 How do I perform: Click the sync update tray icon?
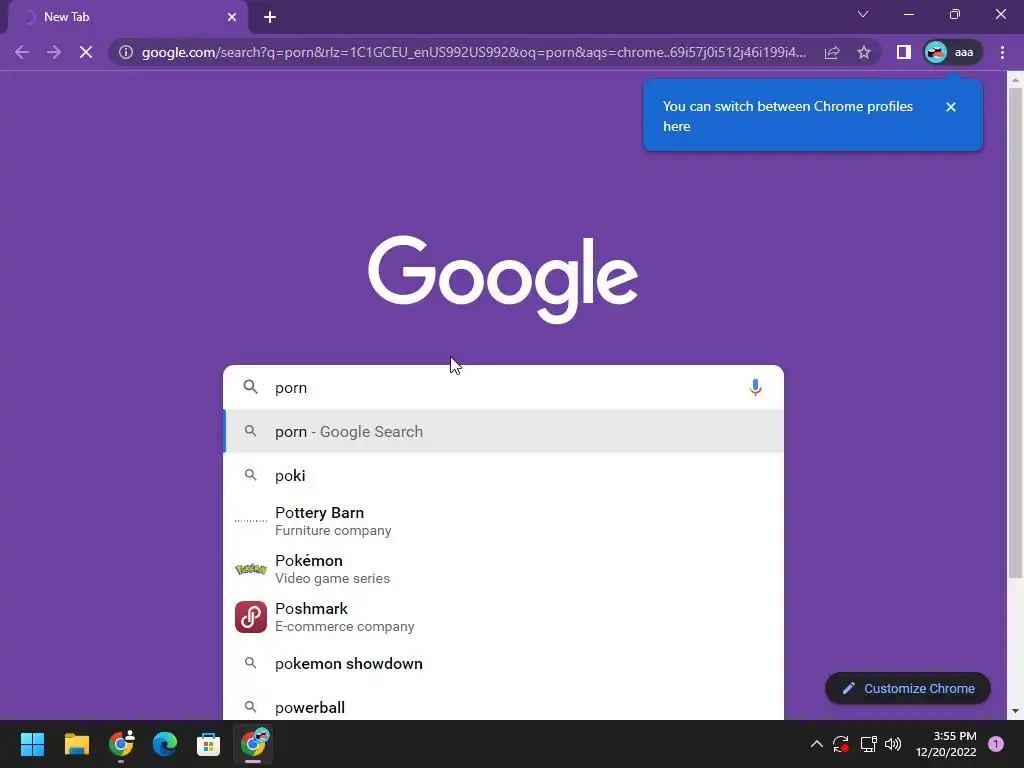pyautogui.click(x=840, y=744)
